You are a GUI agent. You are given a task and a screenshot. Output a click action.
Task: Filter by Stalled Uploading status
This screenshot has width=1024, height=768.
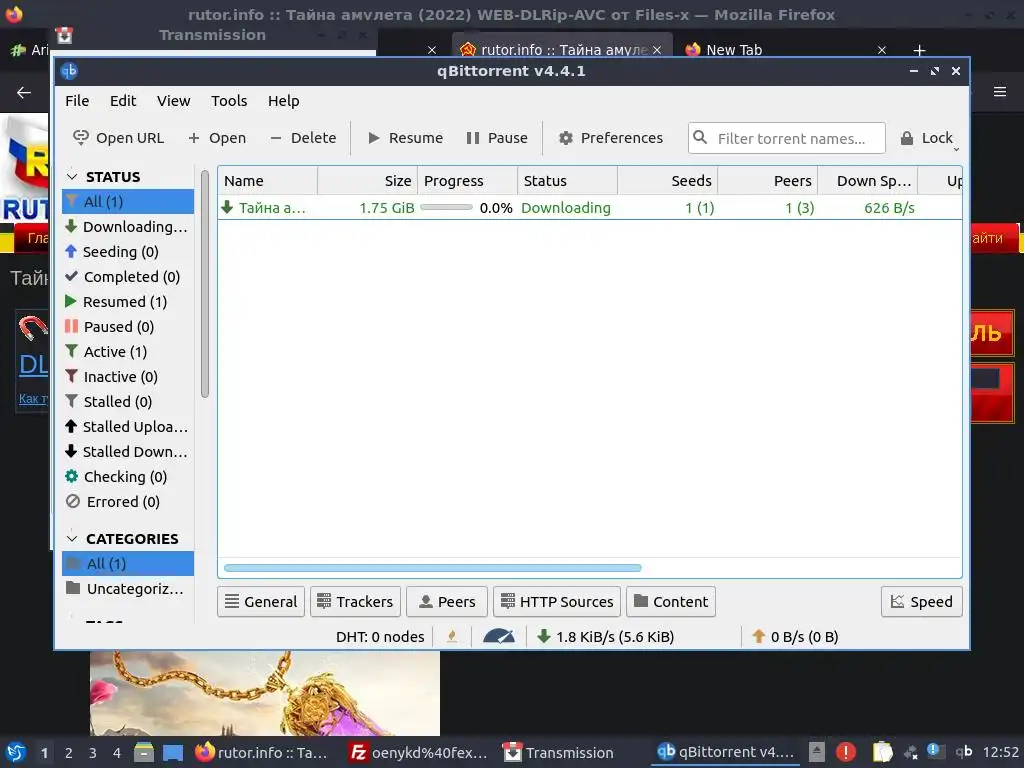[128, 426]
